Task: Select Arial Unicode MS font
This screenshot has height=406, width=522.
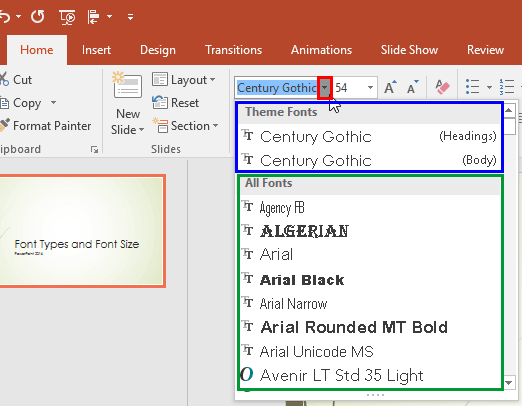Action: 369,351
